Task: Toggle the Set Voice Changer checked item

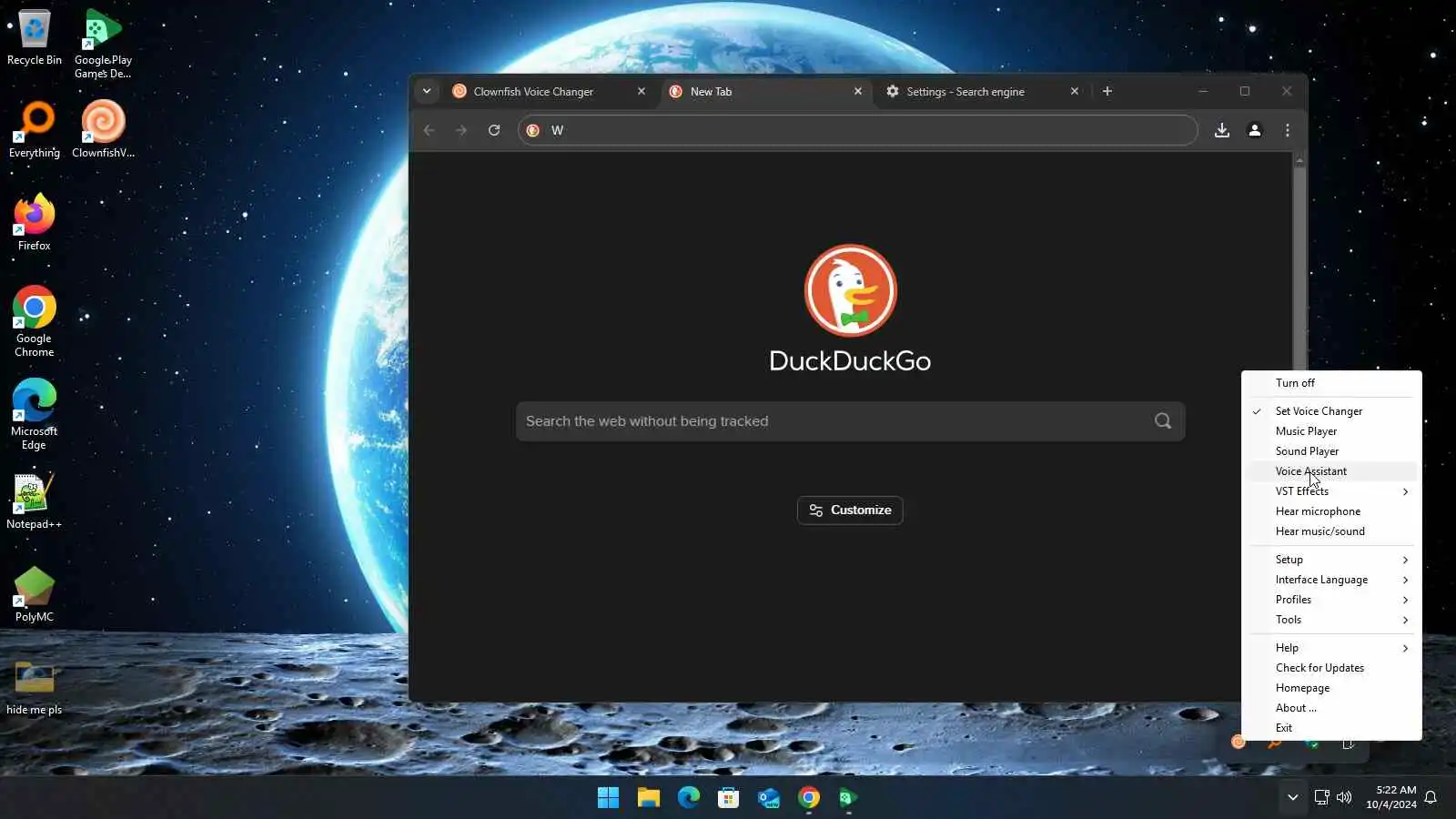Action: [x=1331, y=411]
